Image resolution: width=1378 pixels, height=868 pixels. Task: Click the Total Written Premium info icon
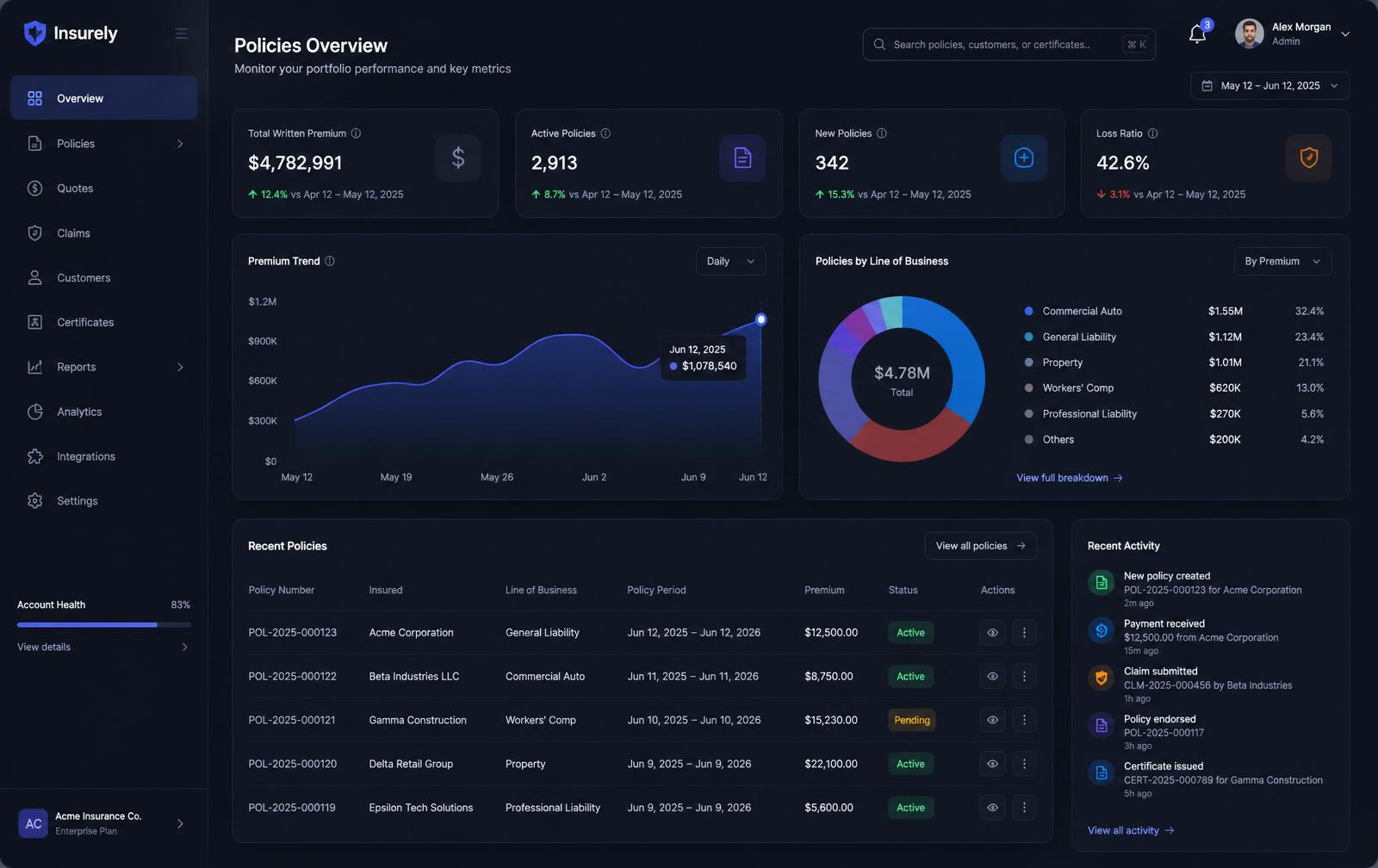click(356, 133)
